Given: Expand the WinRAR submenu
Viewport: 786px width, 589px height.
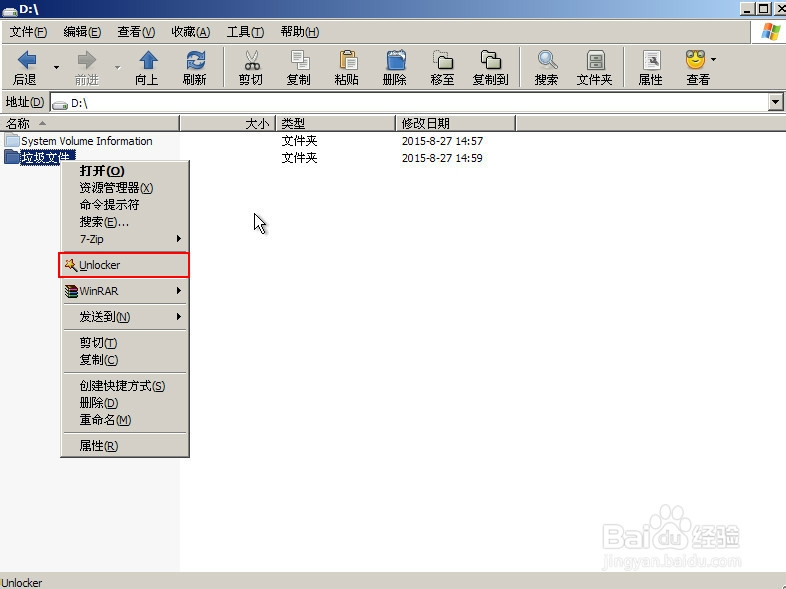Looking at the screenshot, I should [124, 291].
